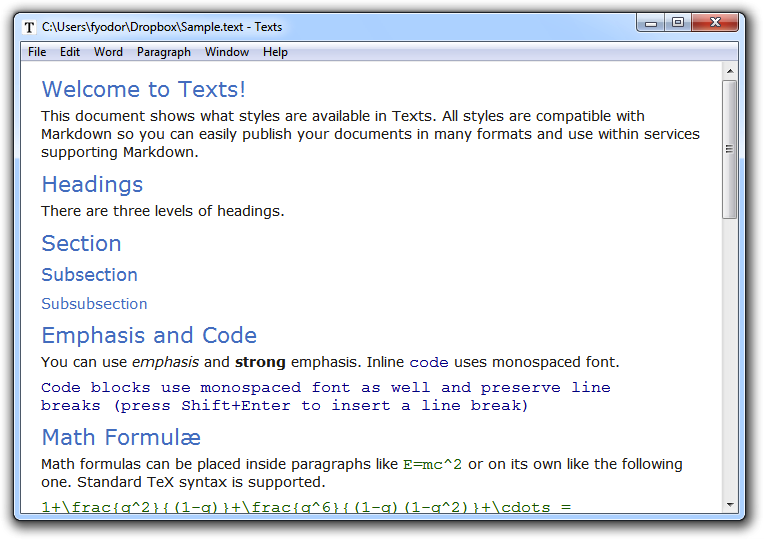Click the scrollbar down arrow
This screenshot has width=764, height=540.
(730, 505)
